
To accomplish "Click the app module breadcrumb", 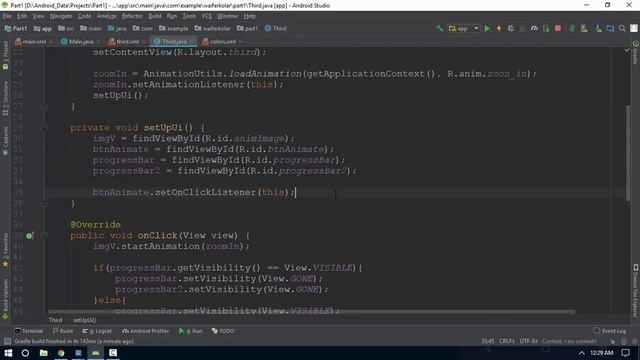I will click(43, 29).
